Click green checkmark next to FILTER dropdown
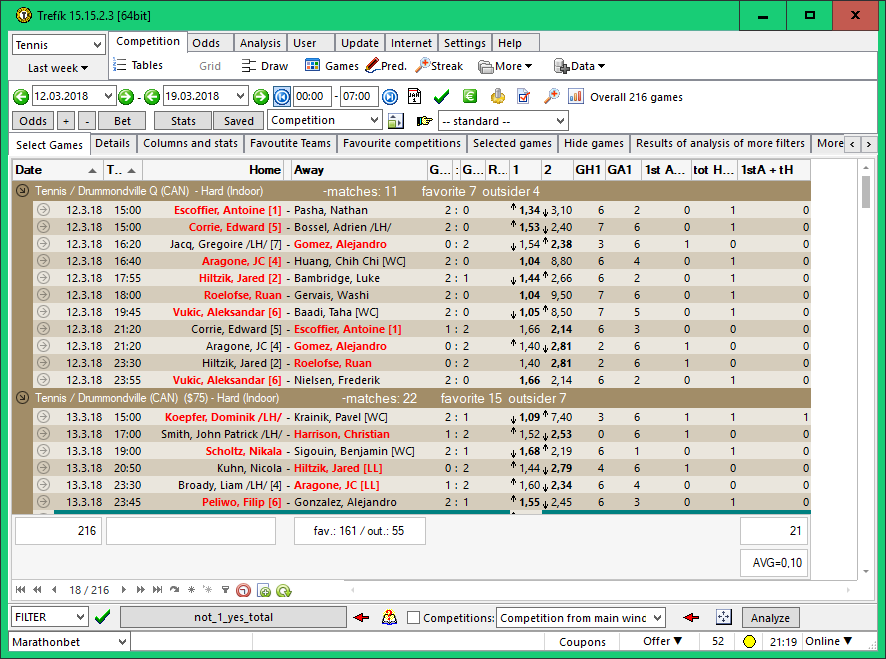This screenshot has height=659, width=886. pos(102,618)
